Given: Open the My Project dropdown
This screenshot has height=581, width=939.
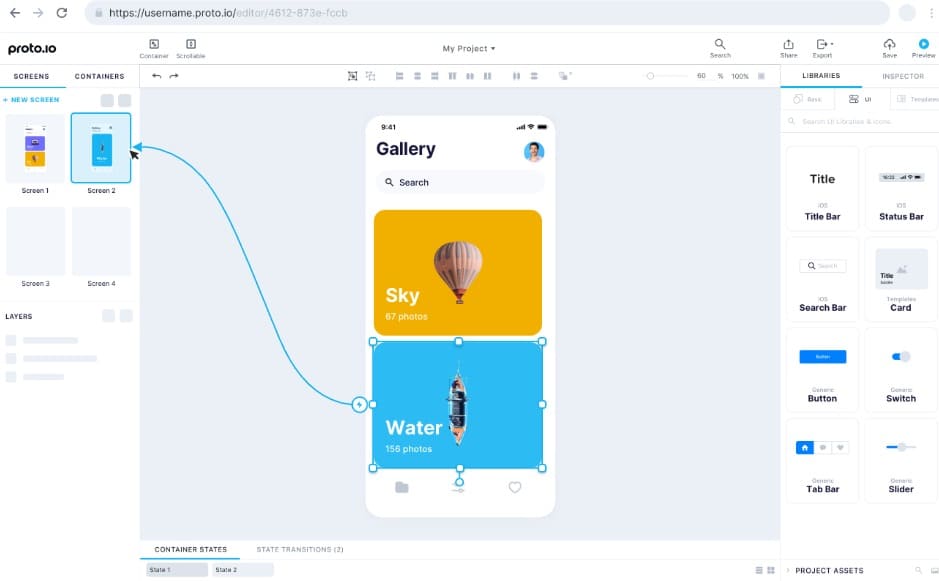Looking at the screenshot, I should (469, 49).
